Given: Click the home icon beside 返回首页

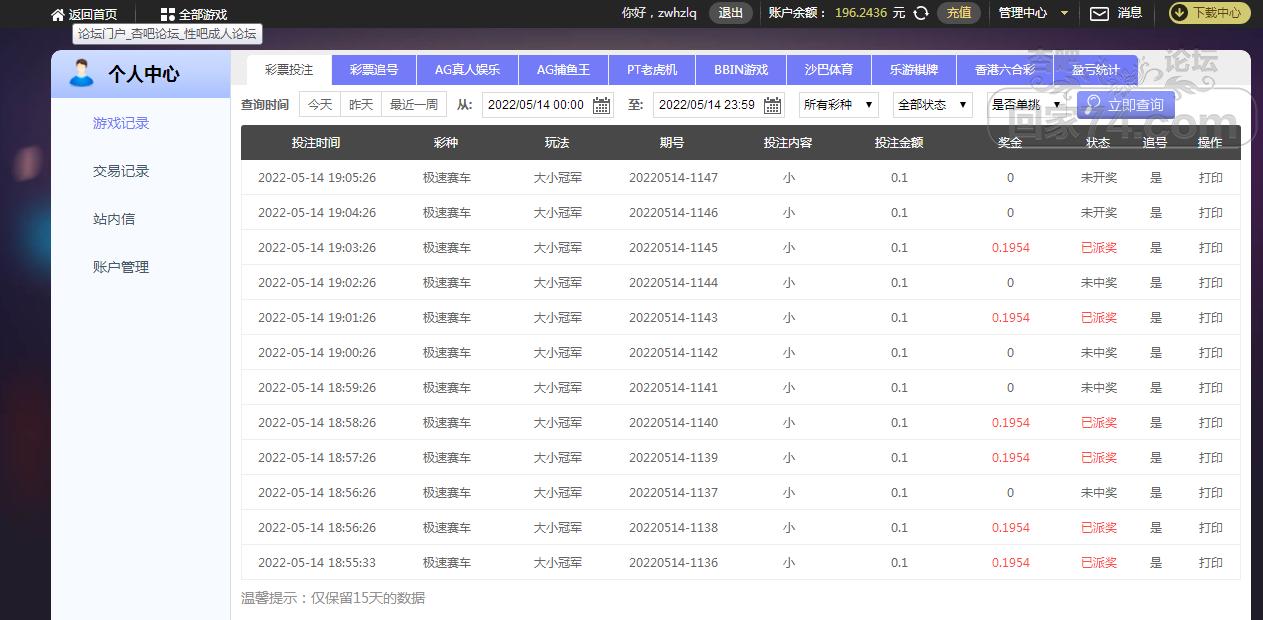Looking at the screenshot, I should tap(58, 15).
